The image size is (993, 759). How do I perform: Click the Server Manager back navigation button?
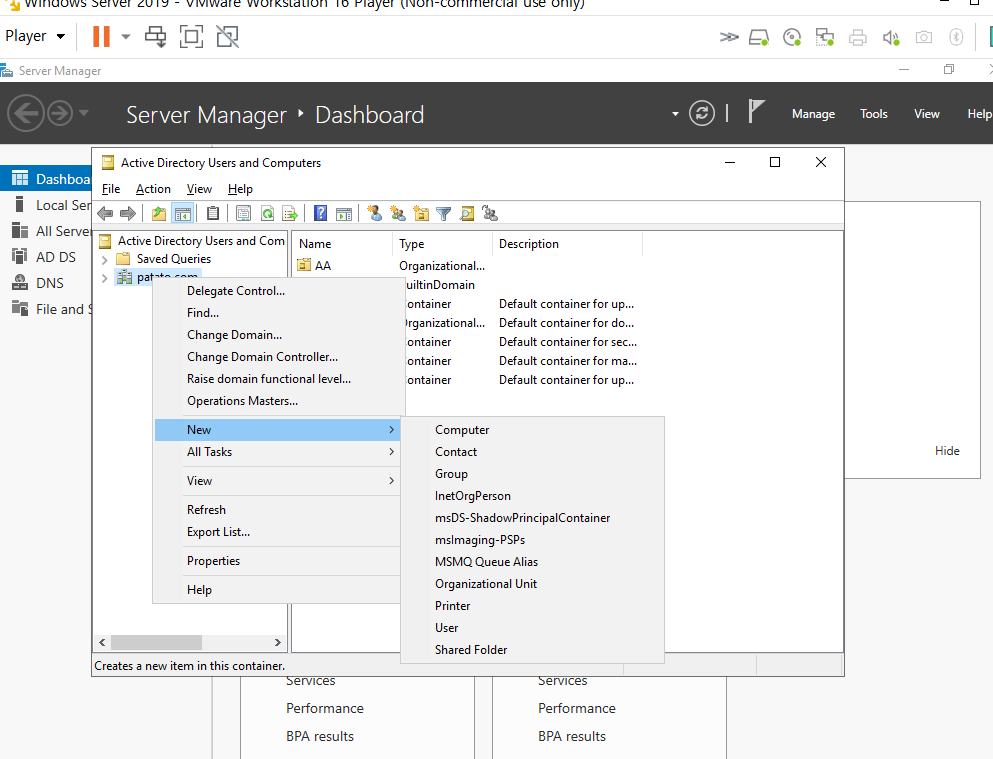tap(25, 113)
